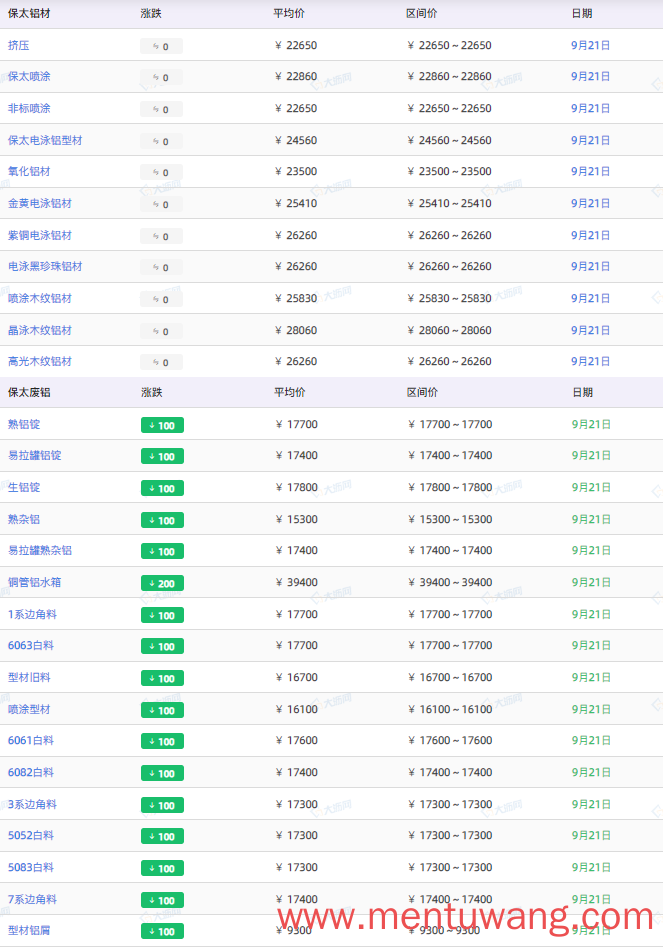Open the 易拉罐熟杂铝 link

[40, 550]
